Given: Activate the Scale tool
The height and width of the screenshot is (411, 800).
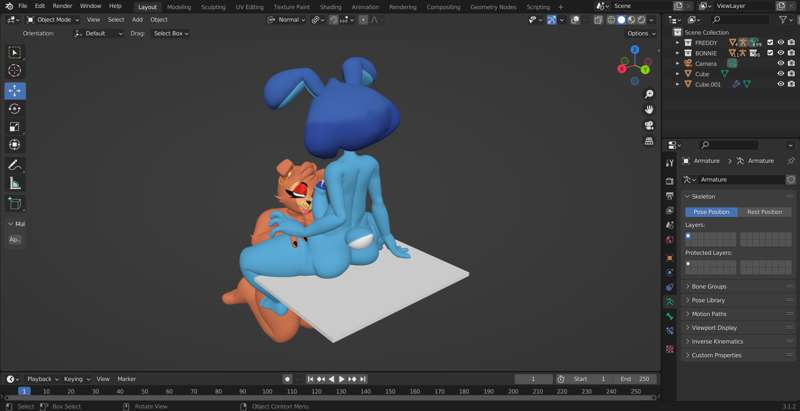Looking at the screenshot, I should tap(15, 126).
